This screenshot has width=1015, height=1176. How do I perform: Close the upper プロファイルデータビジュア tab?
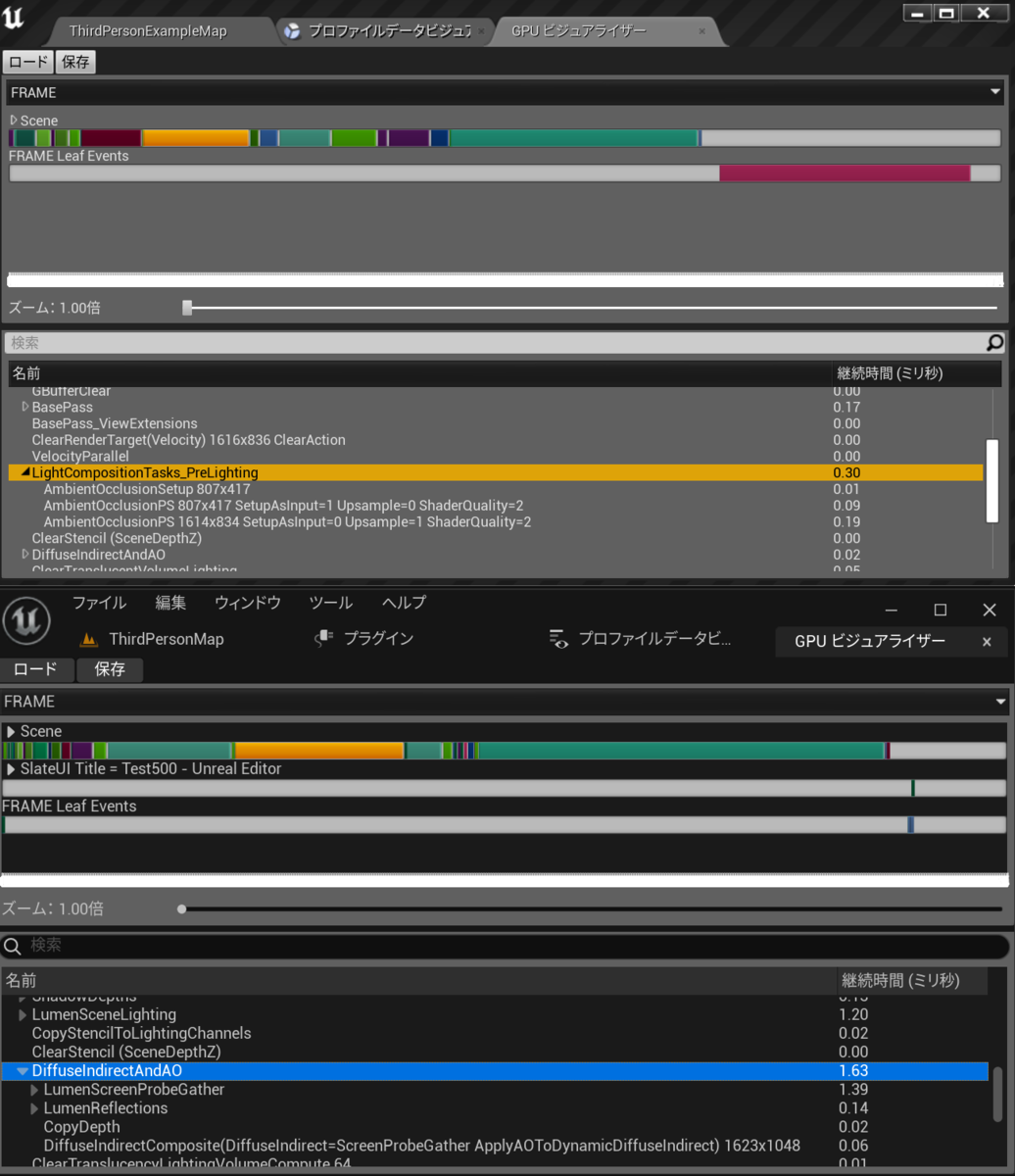coord(481,31)
